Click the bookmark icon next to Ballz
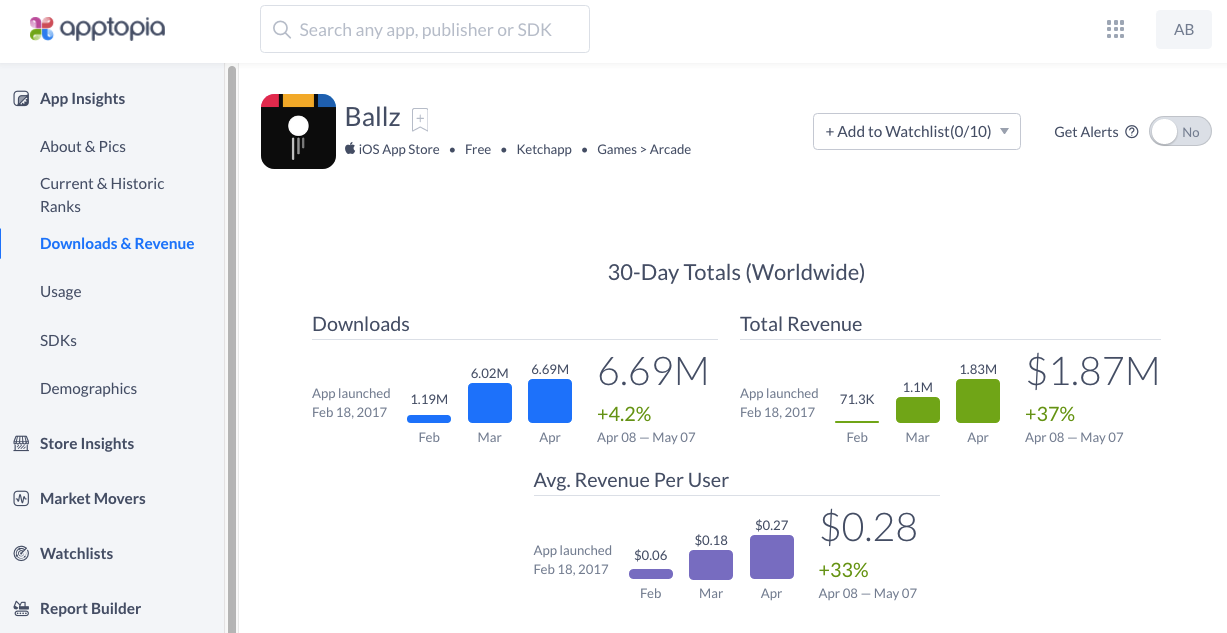Image resolution: width=1227 pixels, height=633 pixels. coord(420,119)
